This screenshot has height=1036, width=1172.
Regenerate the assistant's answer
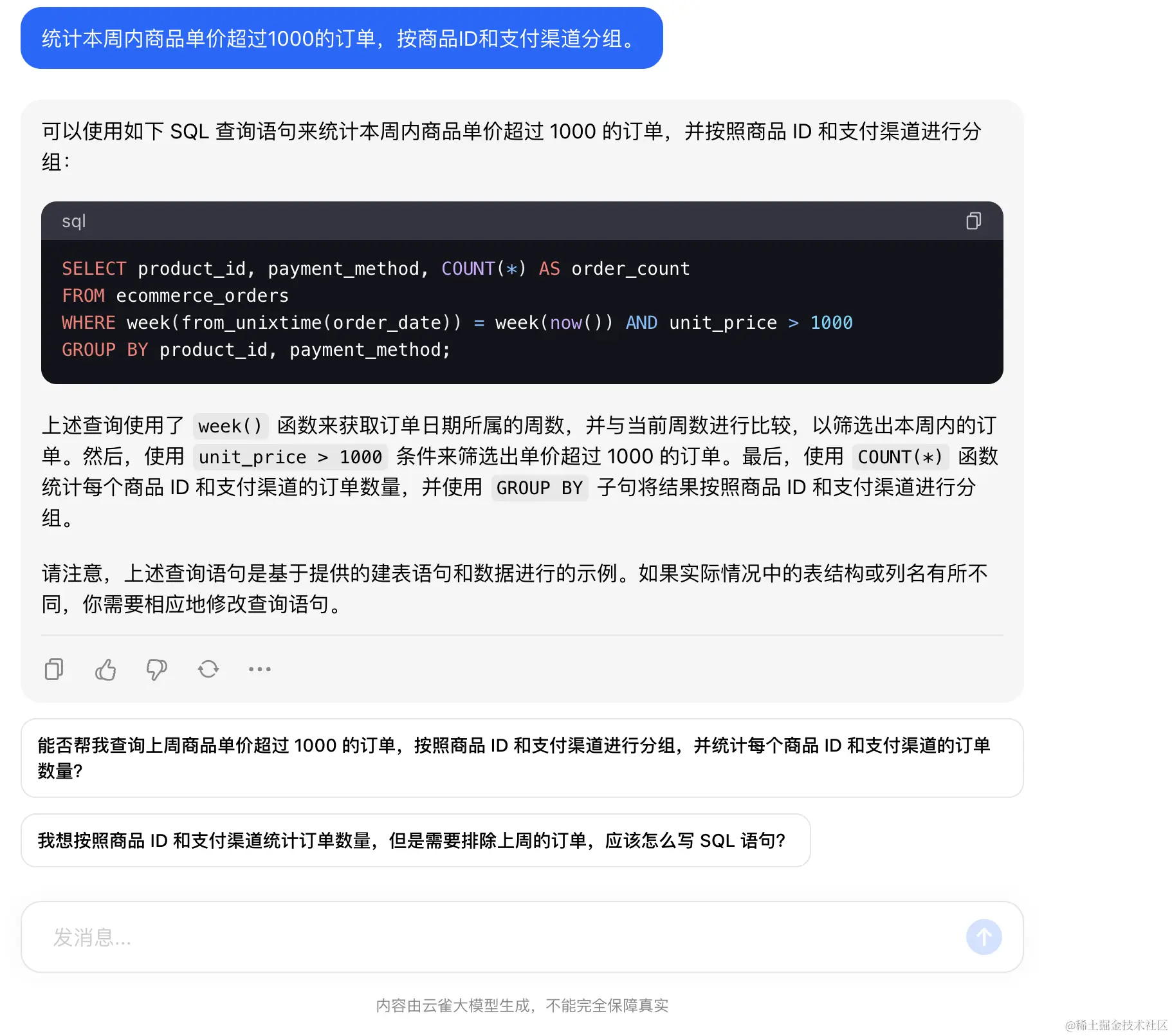coord(208,669)
